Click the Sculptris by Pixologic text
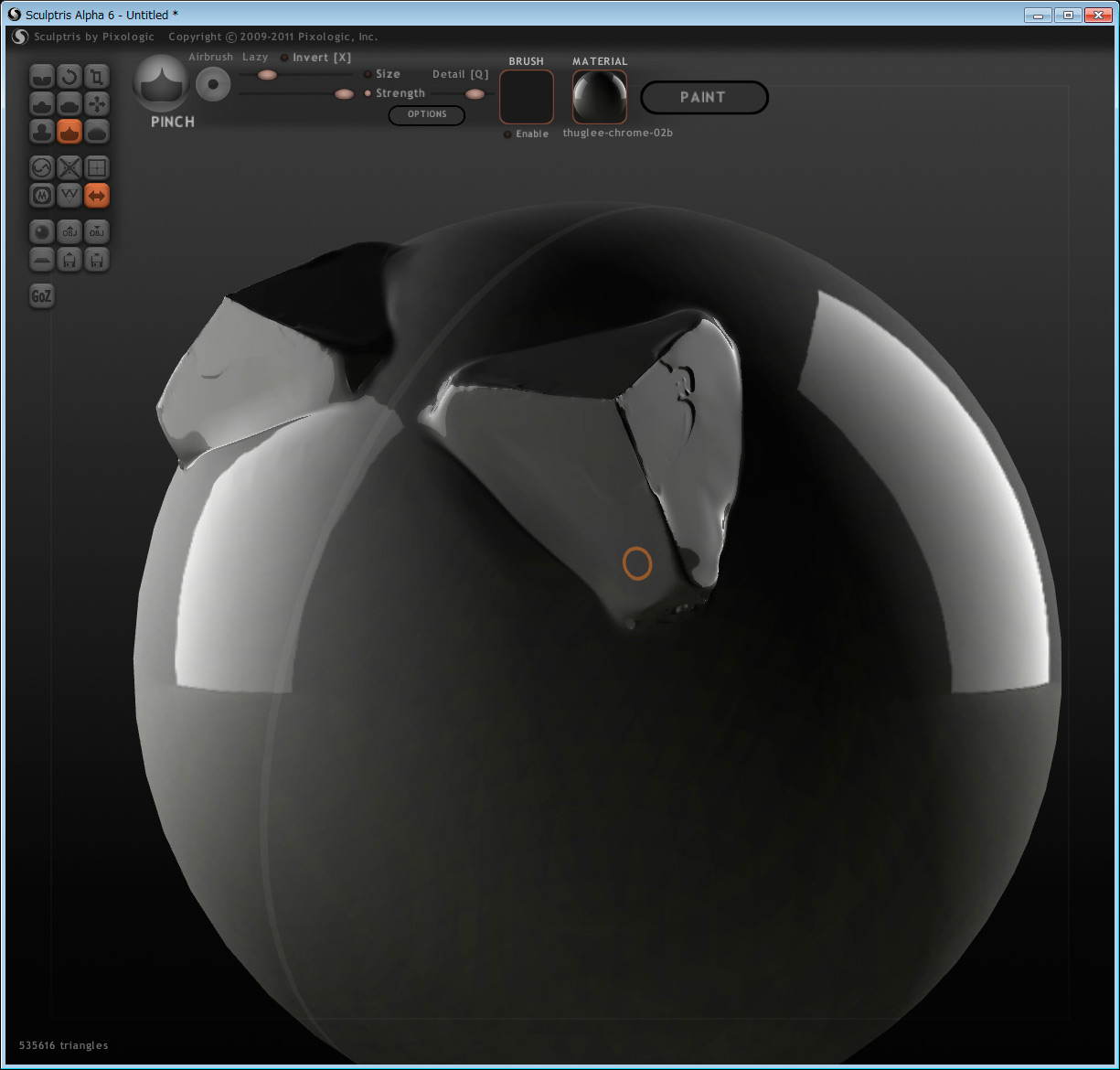Image resolution: width=1120 pixels, height=1070 pixels. coord(94,37)
